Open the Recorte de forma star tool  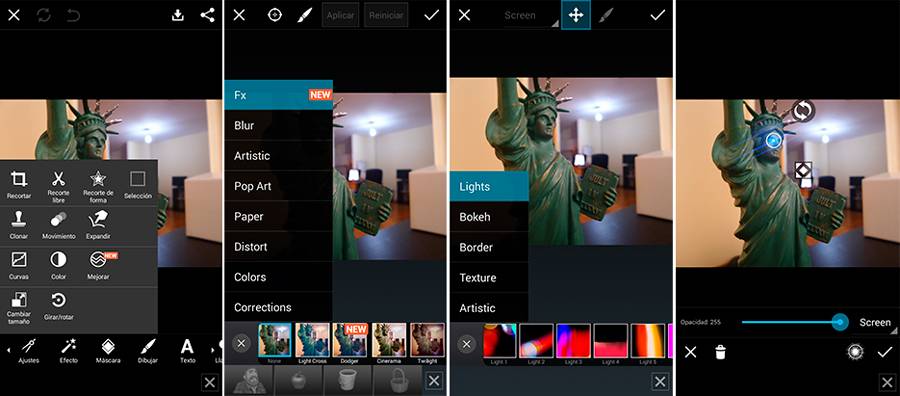point(98,187)
